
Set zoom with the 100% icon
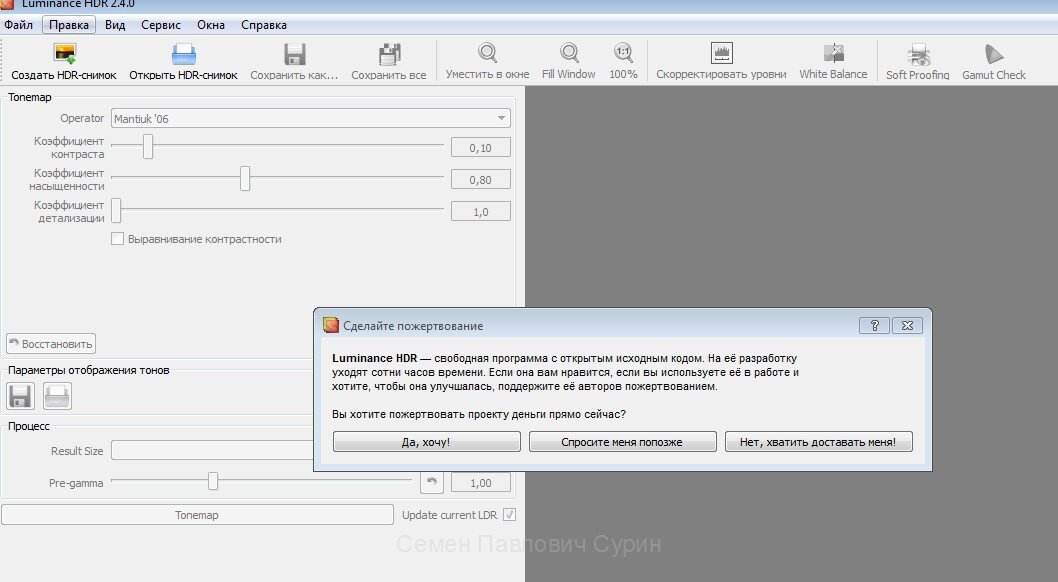pos(623,53)
